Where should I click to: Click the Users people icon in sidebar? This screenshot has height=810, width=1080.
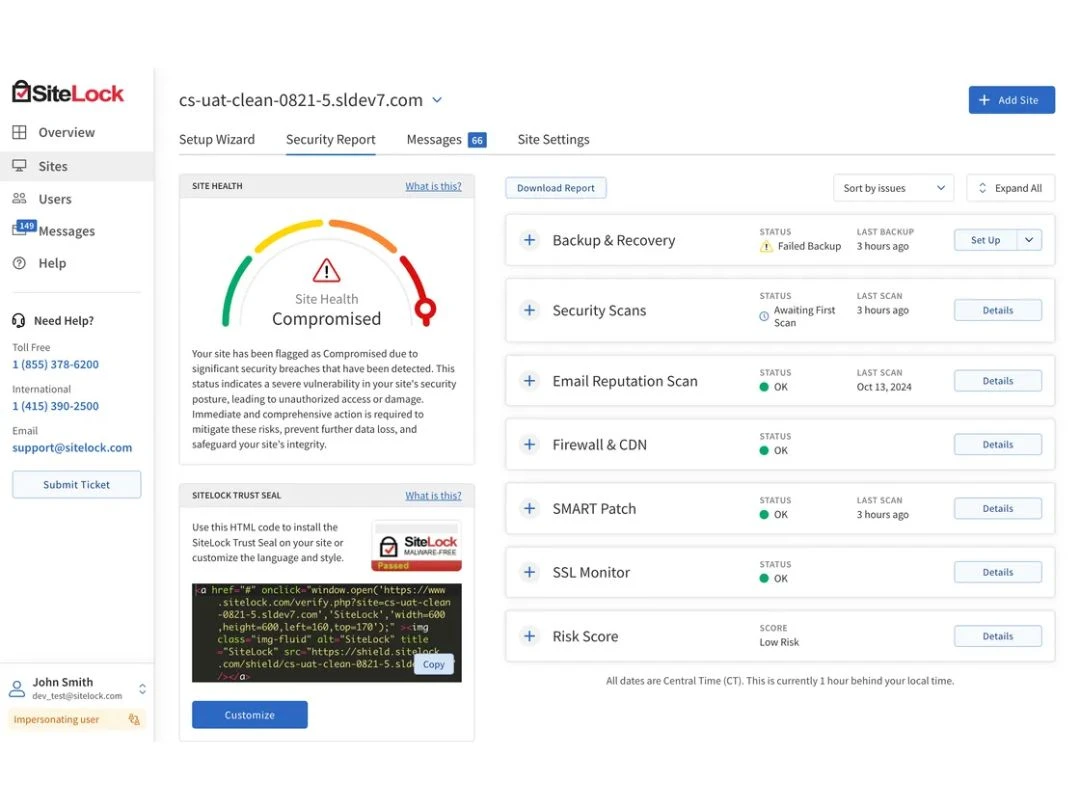click(x=19, y=198)
